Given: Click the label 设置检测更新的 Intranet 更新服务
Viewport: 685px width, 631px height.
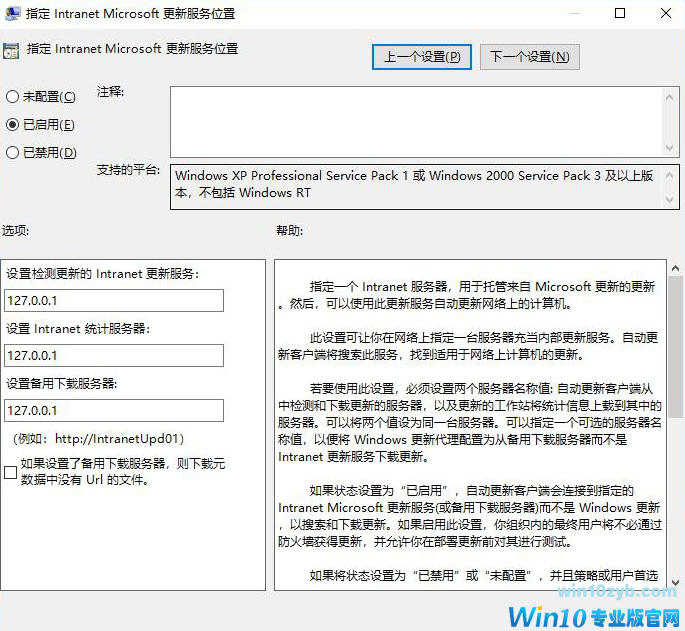Looking at the screenshot, I should click(x=102, y=274).
